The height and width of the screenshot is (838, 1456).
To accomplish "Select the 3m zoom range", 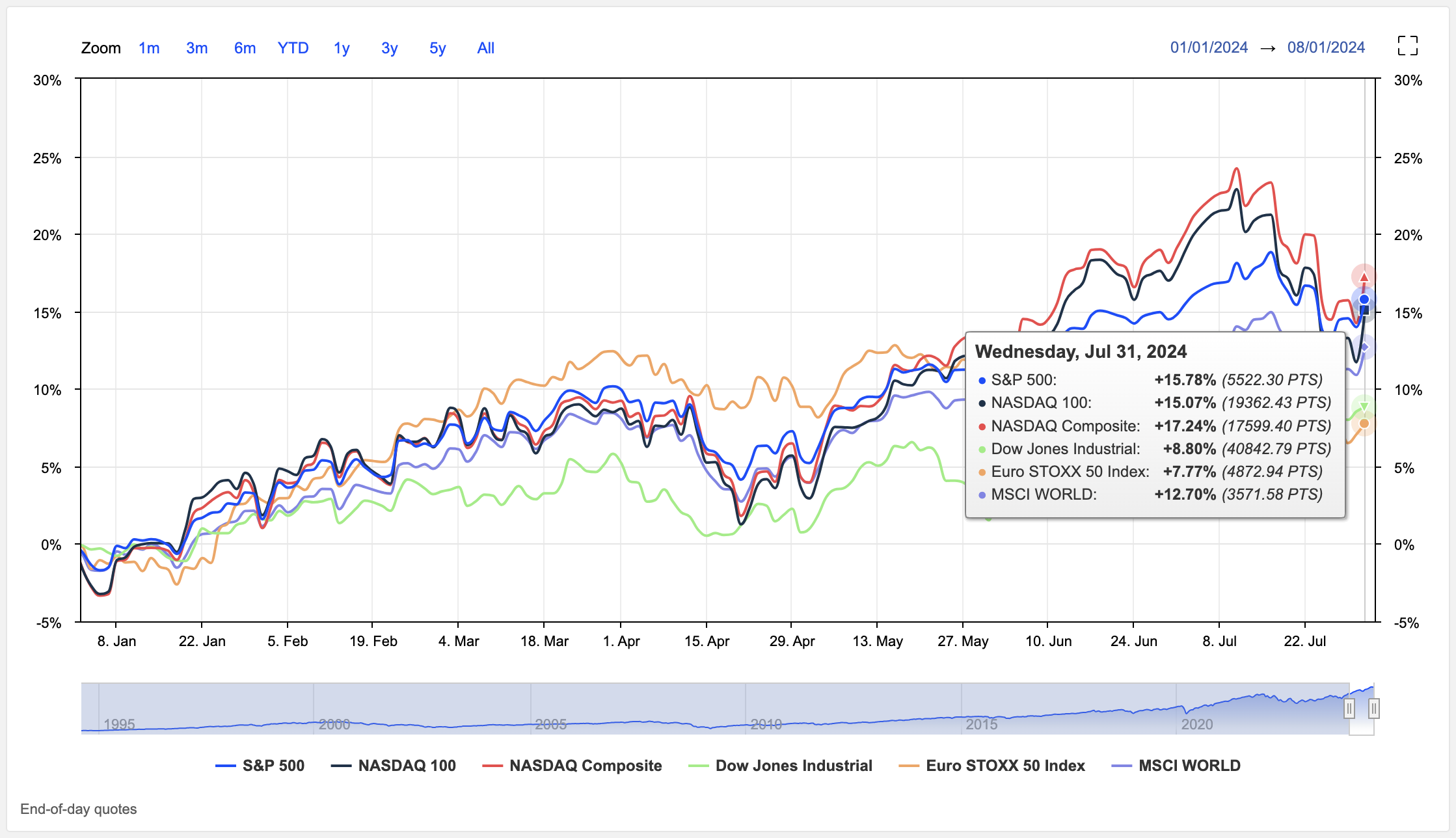I will [x=196, y=48].
